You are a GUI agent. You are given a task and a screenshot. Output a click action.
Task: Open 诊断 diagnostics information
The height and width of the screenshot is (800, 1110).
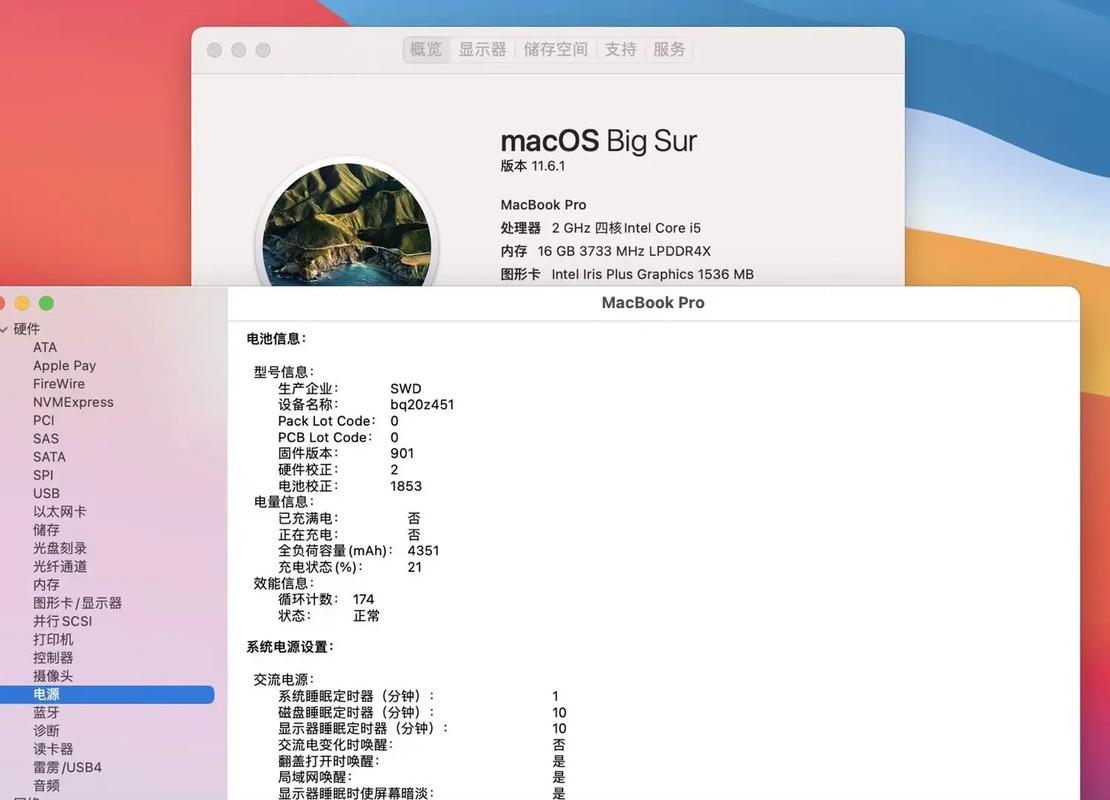click(x=44, y=730)
